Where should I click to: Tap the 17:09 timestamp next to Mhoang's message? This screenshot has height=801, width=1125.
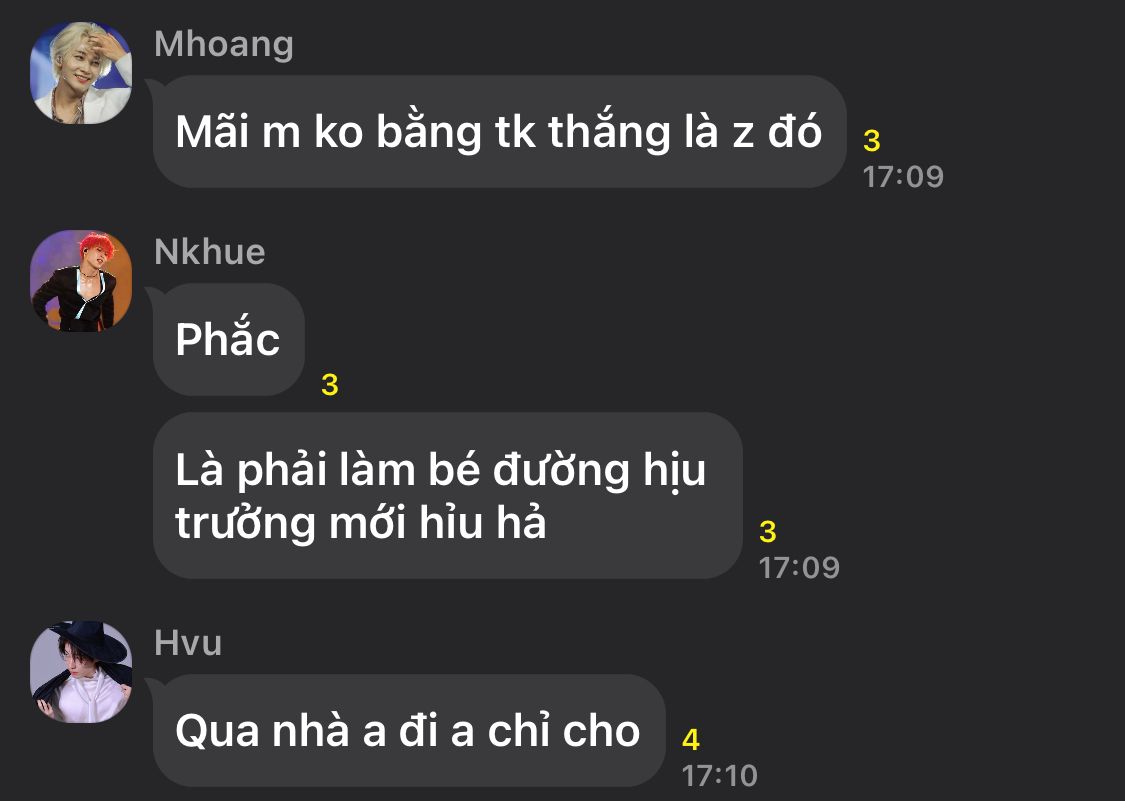click(x=903, y=177)
